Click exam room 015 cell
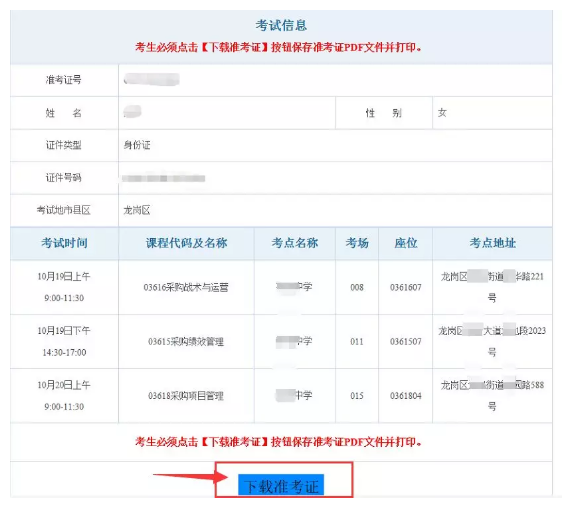The height and width of the screenshot is (508, 563). pos(357,396)
